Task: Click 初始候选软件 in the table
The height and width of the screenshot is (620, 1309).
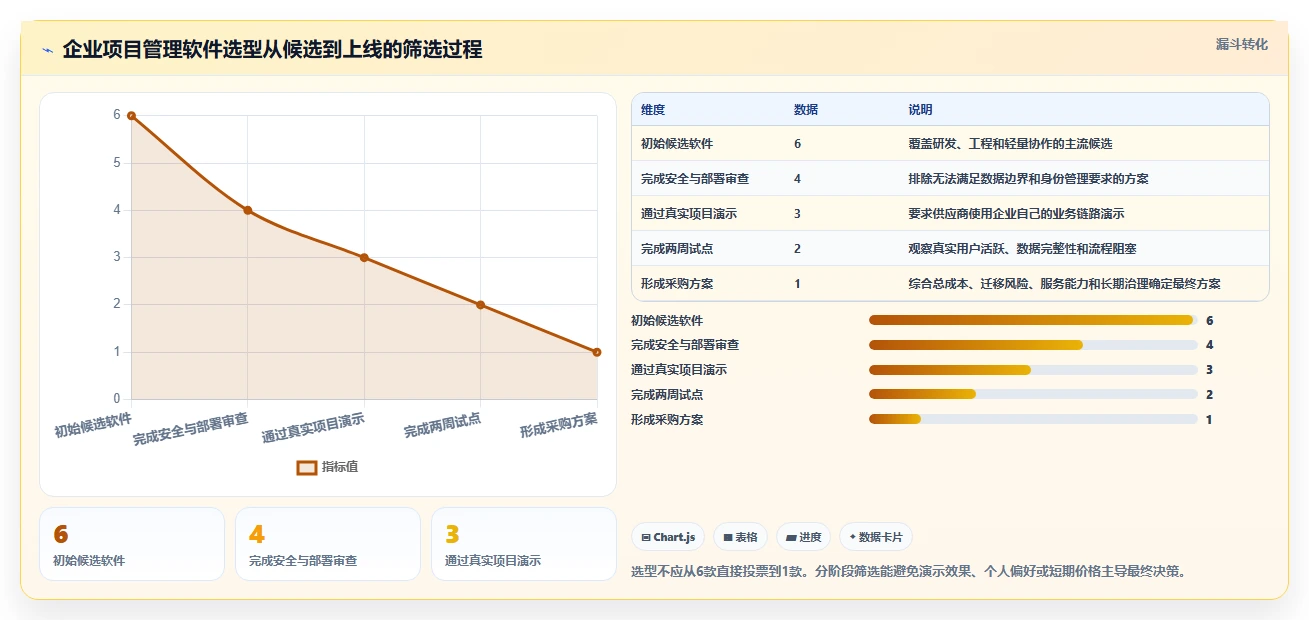Action: (x=677, y=144)
